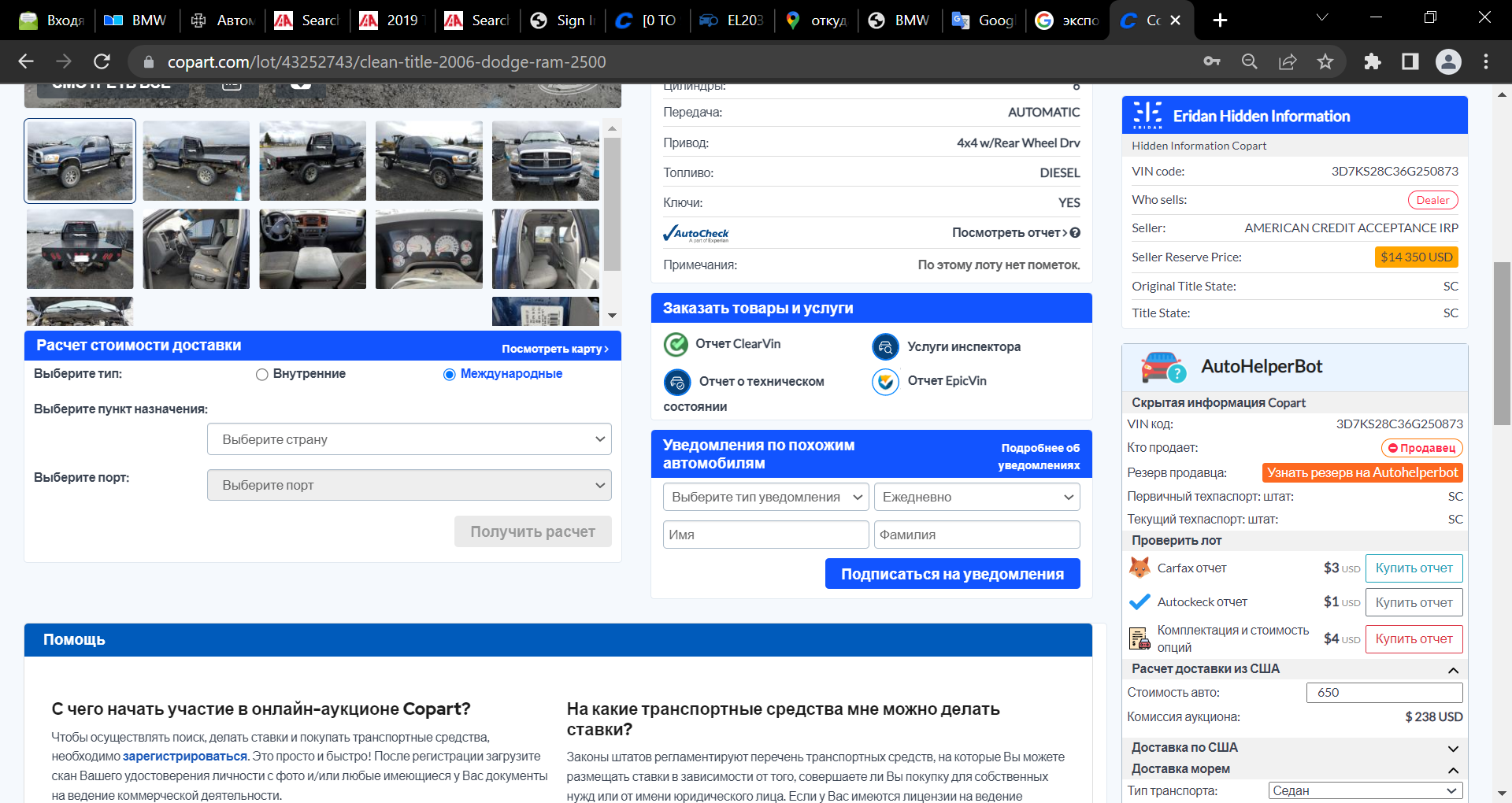Click the ClearVin report icon

click(x=676, y=344)
